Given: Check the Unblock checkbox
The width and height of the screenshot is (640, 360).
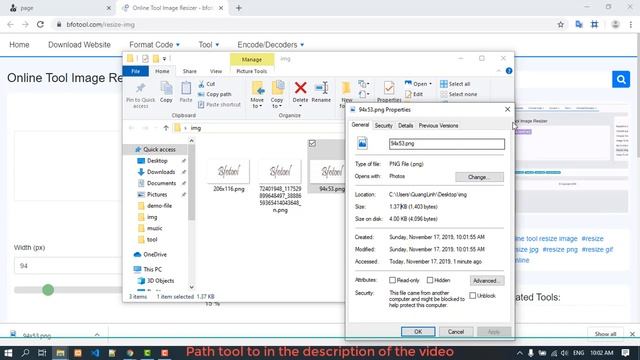Looking at the screenshot, I should [x=473, y=296].
